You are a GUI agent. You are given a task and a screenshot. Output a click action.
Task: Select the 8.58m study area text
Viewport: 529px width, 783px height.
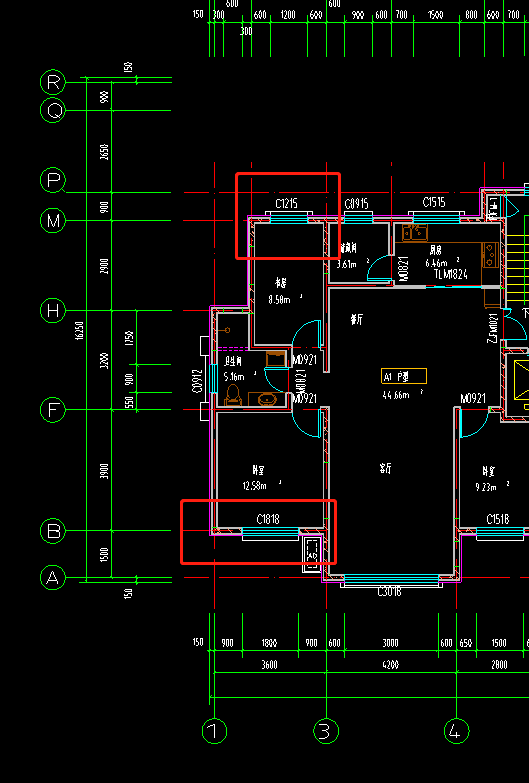tap(281, 301)
